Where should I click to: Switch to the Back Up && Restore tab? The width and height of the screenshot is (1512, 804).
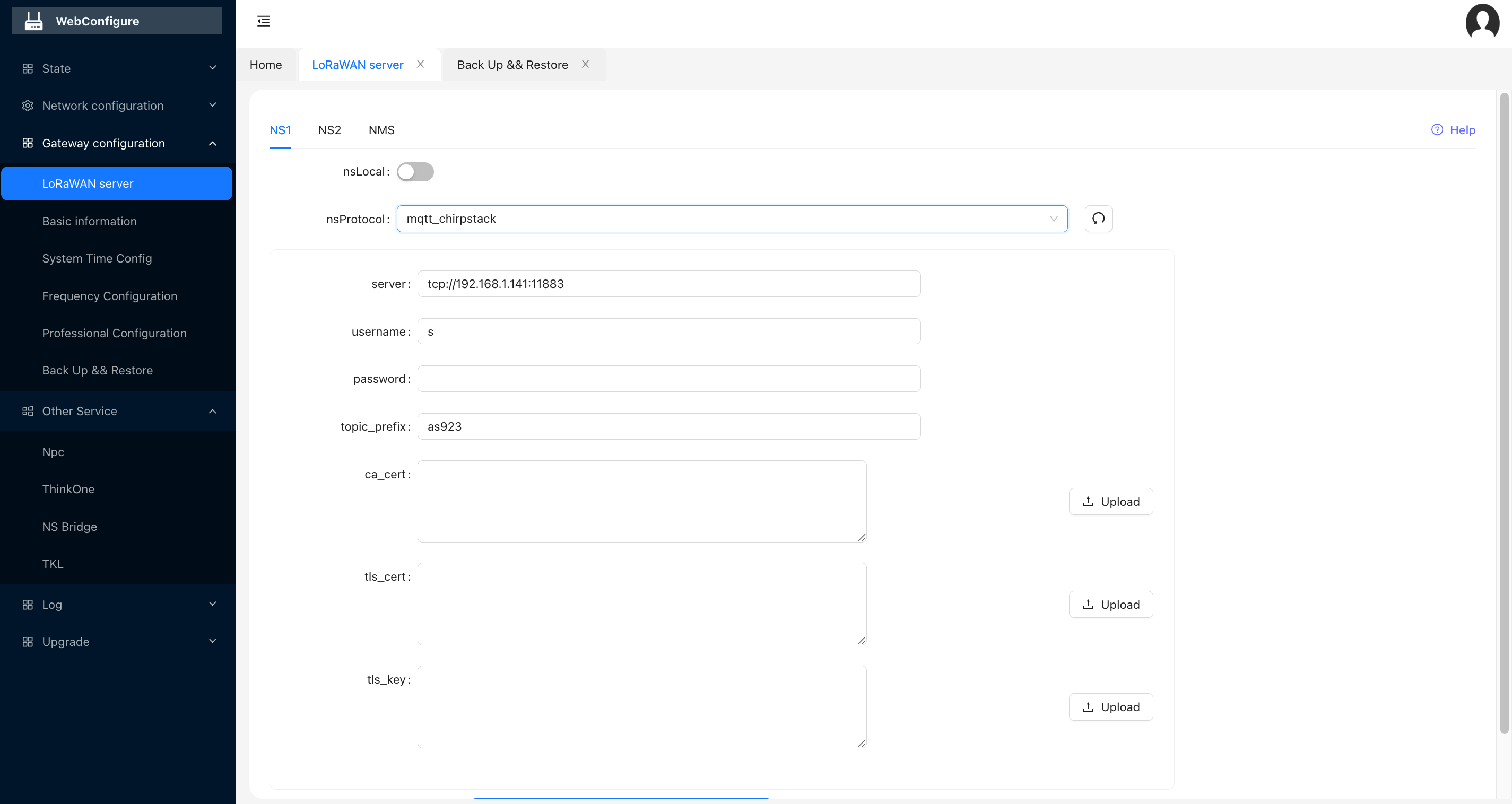point(512,65)
